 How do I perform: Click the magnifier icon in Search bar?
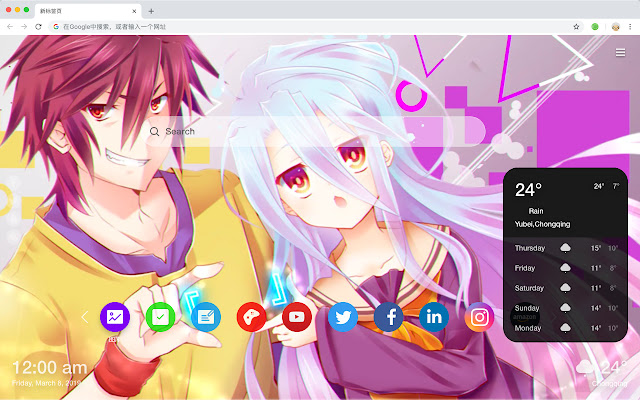pos(154,131)
